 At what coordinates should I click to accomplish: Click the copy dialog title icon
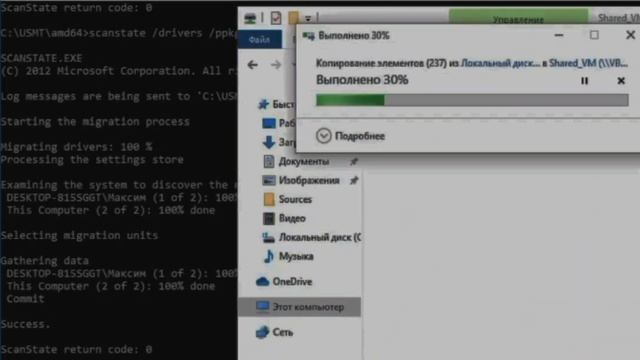click(309, 36)
